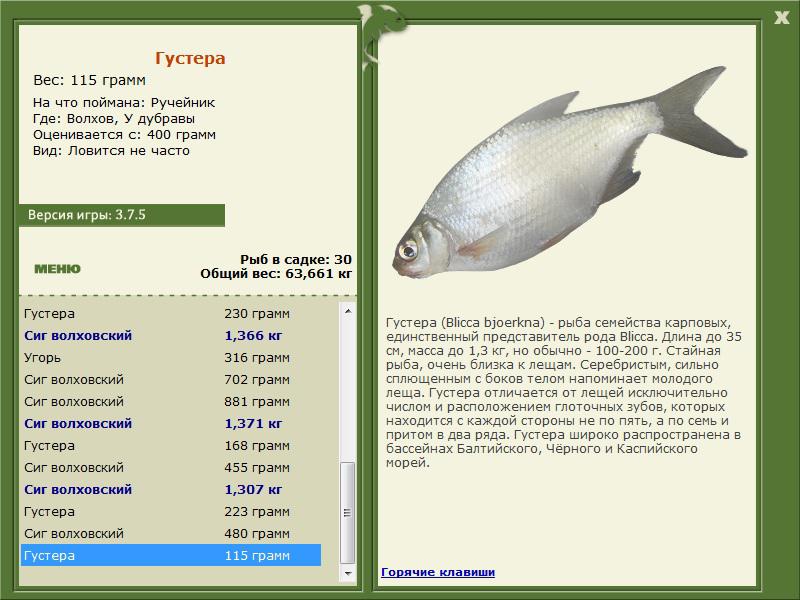Select Сиг волховский 702 грамм row
Screen dimensions: 800x600
tap(171, 379)
